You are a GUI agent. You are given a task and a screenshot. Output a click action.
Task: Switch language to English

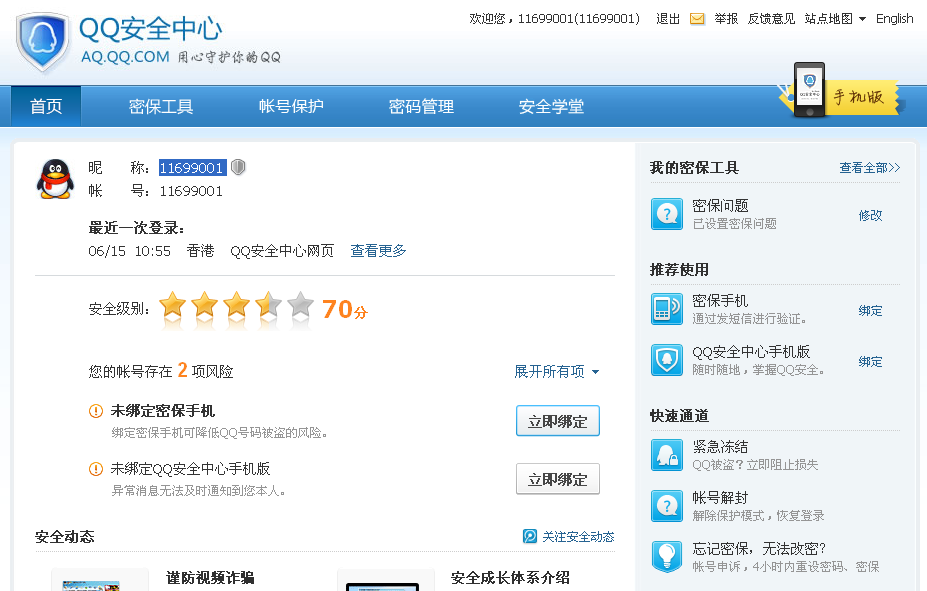(894, 19)
